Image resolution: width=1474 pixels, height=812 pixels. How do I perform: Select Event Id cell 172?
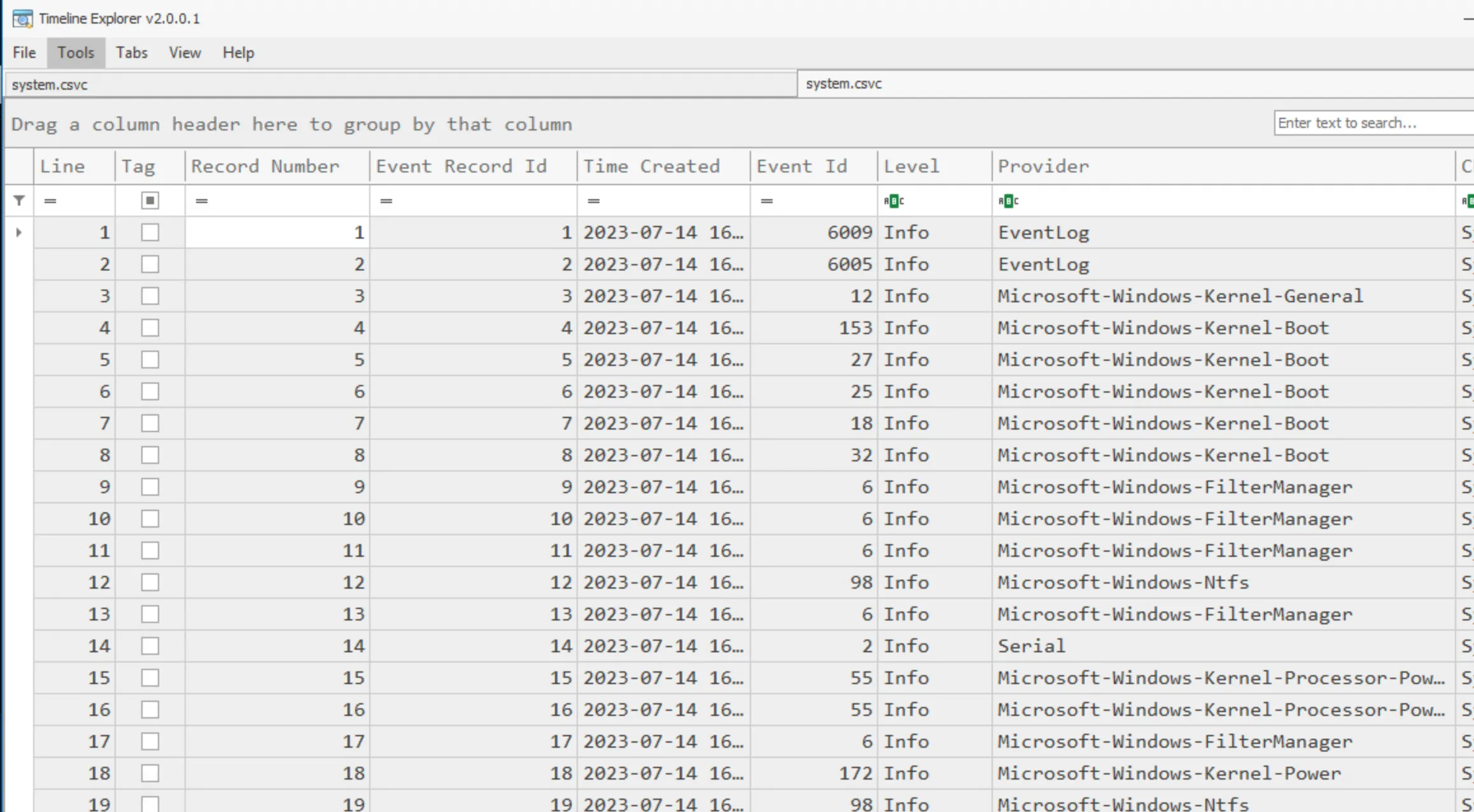coord(814,773)
